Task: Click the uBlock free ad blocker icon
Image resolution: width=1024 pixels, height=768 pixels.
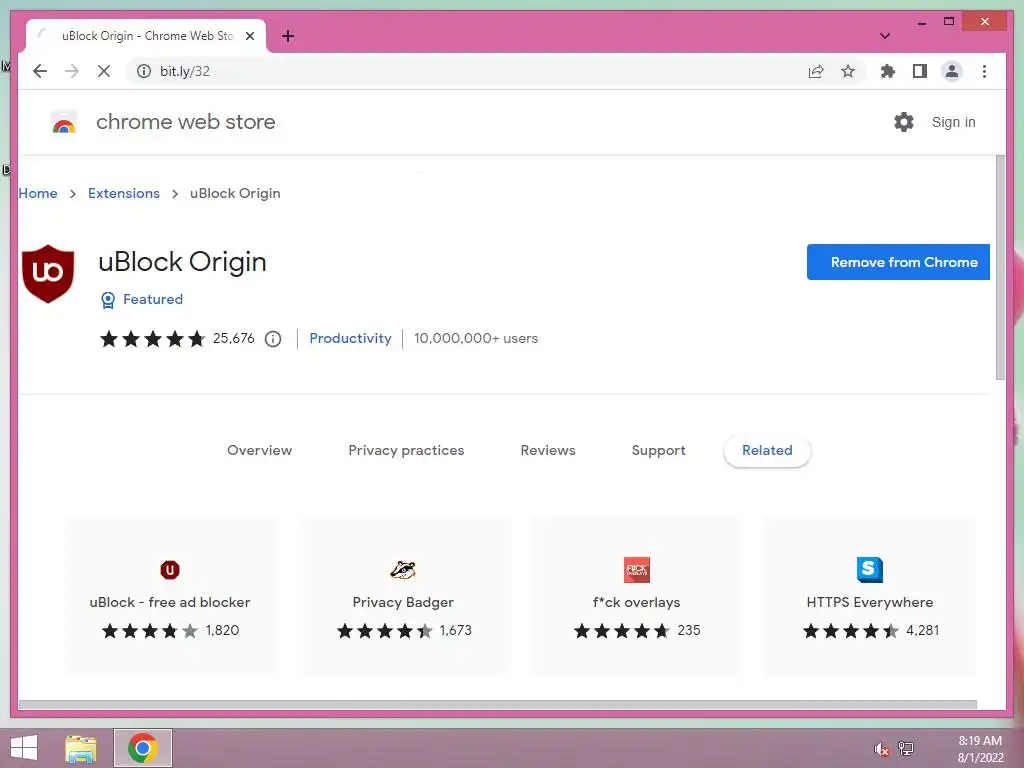Action: point(170,570)
